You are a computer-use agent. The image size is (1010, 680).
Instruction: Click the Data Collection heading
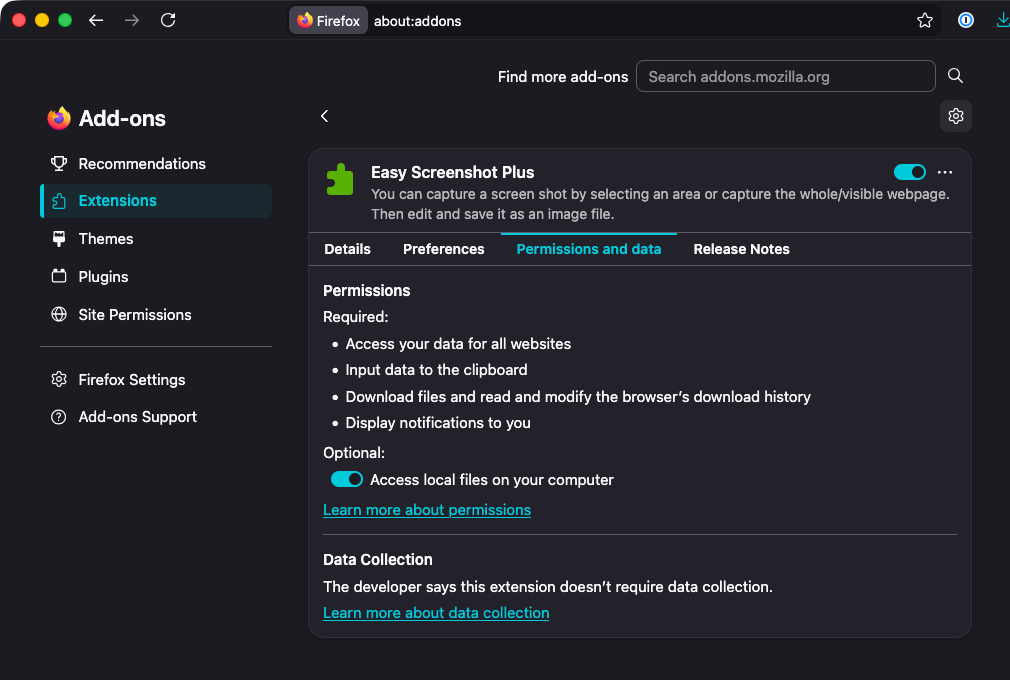[x=377, y=560]
